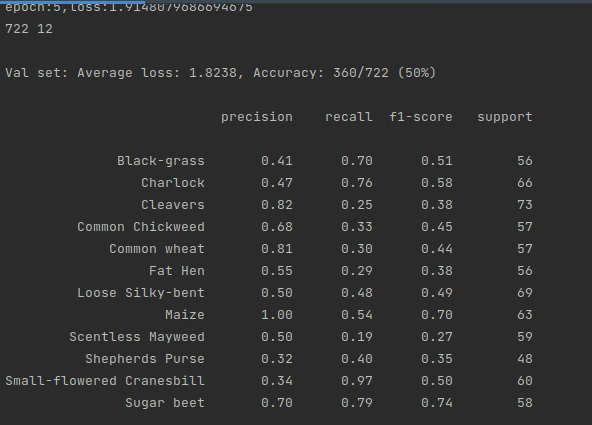The width and height of the screenshot is (592, 425).
Task: Click Cleavers support value 73
Action: [x=525, y=205]
